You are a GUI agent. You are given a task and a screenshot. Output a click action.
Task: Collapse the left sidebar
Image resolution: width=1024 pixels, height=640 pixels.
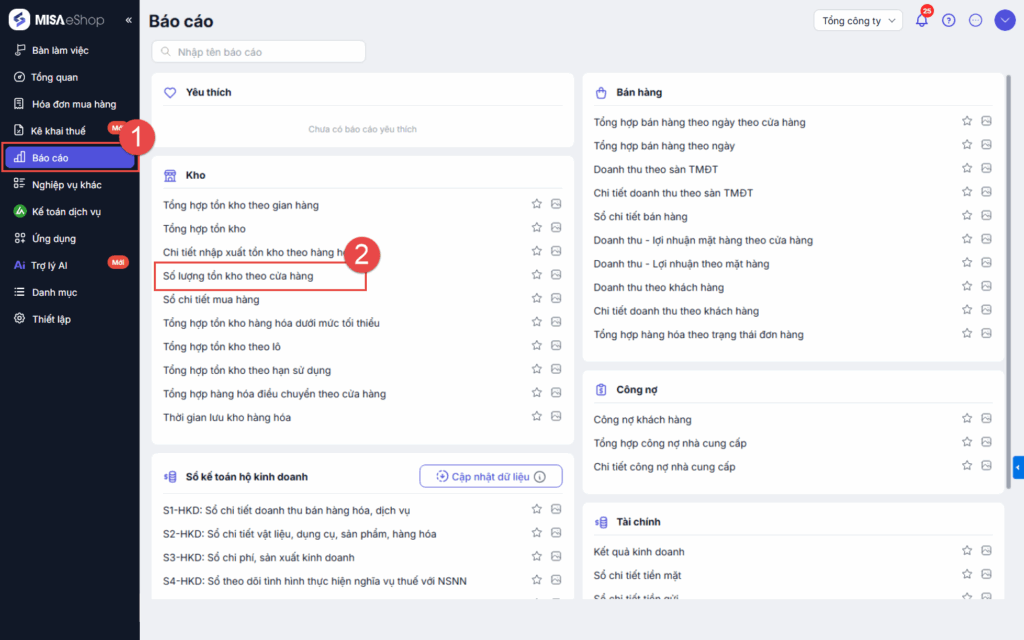(x=128, y=21)
